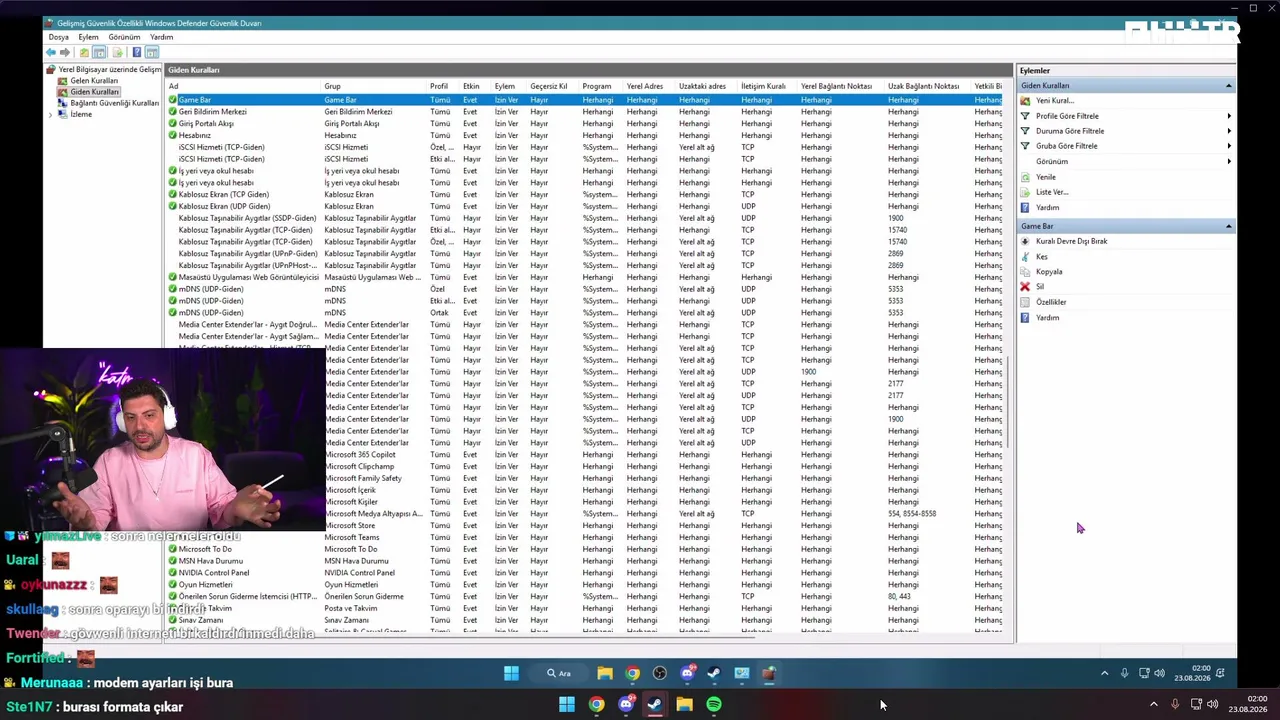1280x720 pixels.
Task: Click the Kes scissors icon
Action: 1025,257
